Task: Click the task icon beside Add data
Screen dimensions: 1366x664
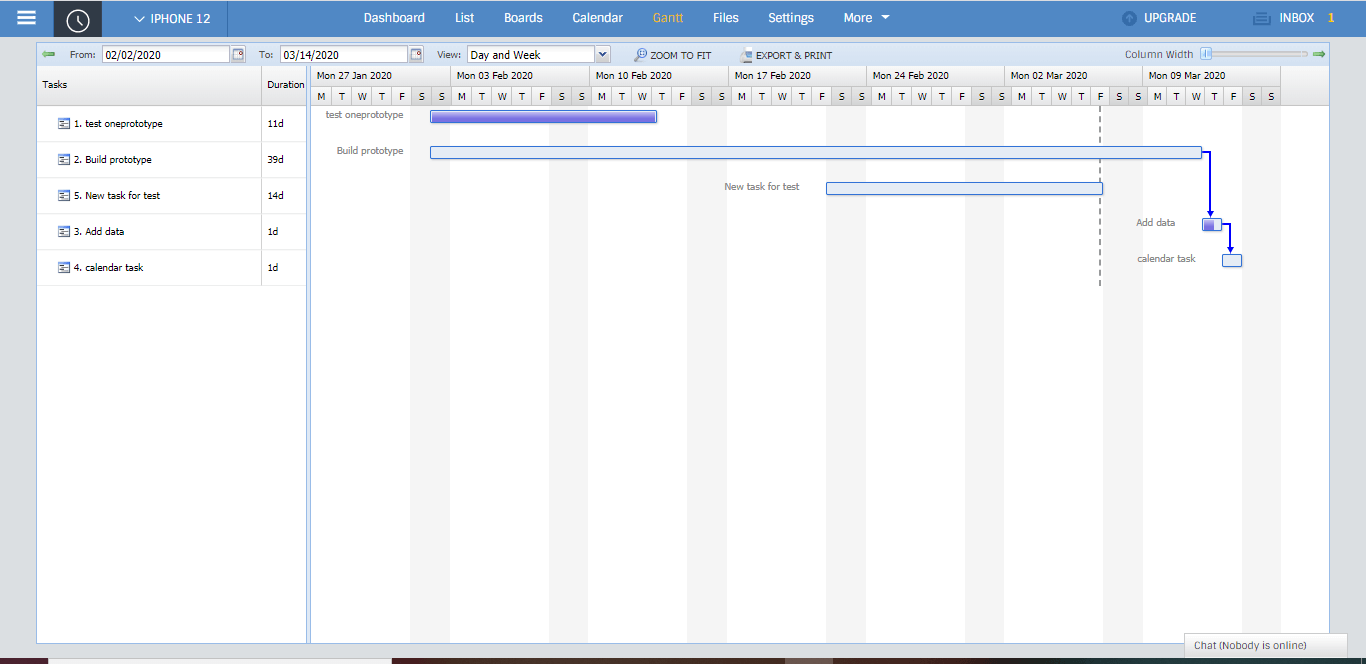Action: (64, 232)
